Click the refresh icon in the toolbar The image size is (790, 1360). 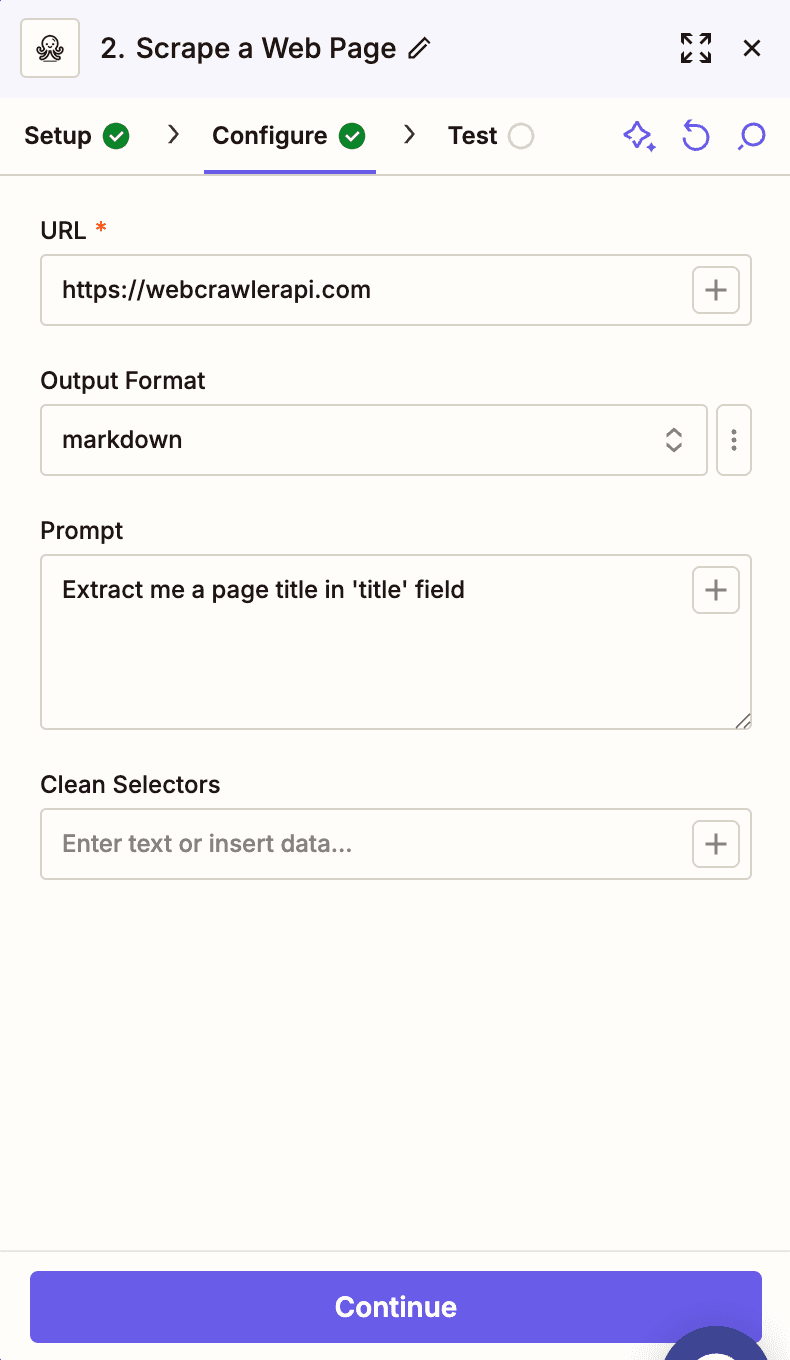coord(695,136)
